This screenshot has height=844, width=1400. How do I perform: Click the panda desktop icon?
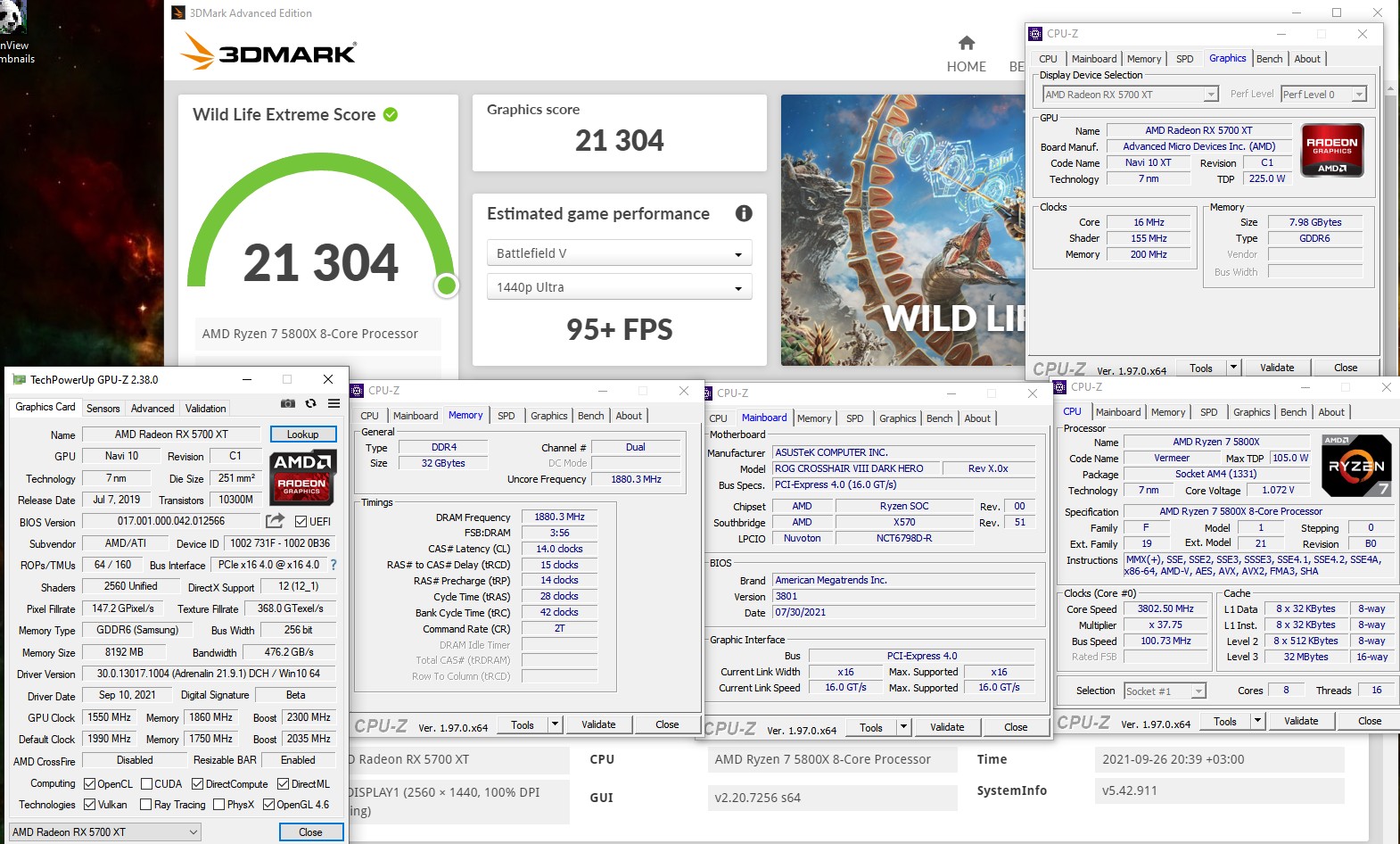[13, 16]
